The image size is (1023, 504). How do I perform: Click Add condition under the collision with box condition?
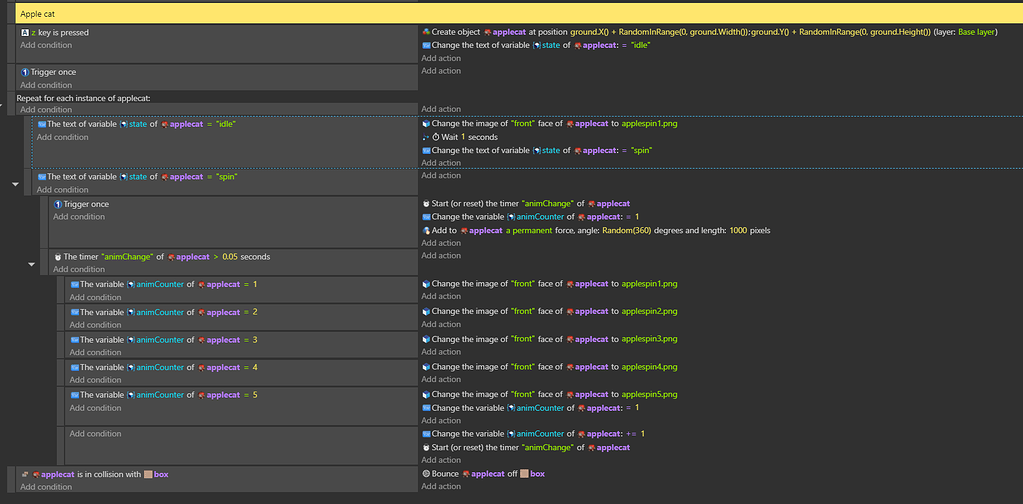coord(46,486)
